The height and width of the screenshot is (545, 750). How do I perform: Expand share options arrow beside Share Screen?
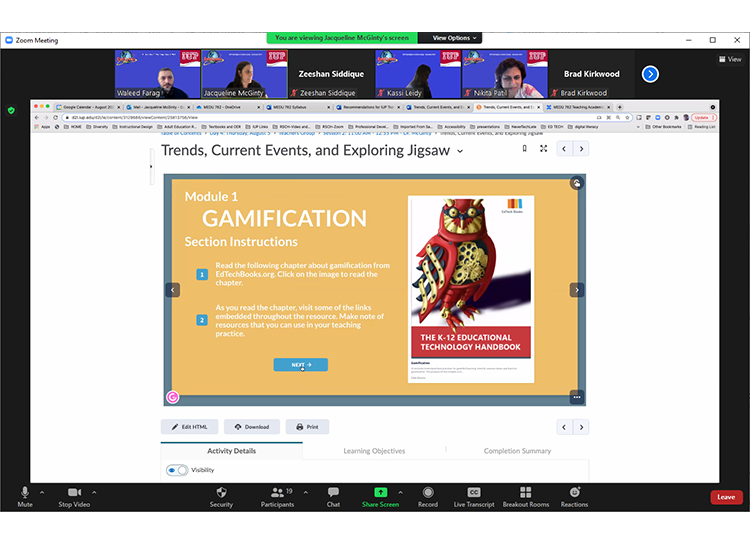400,492
